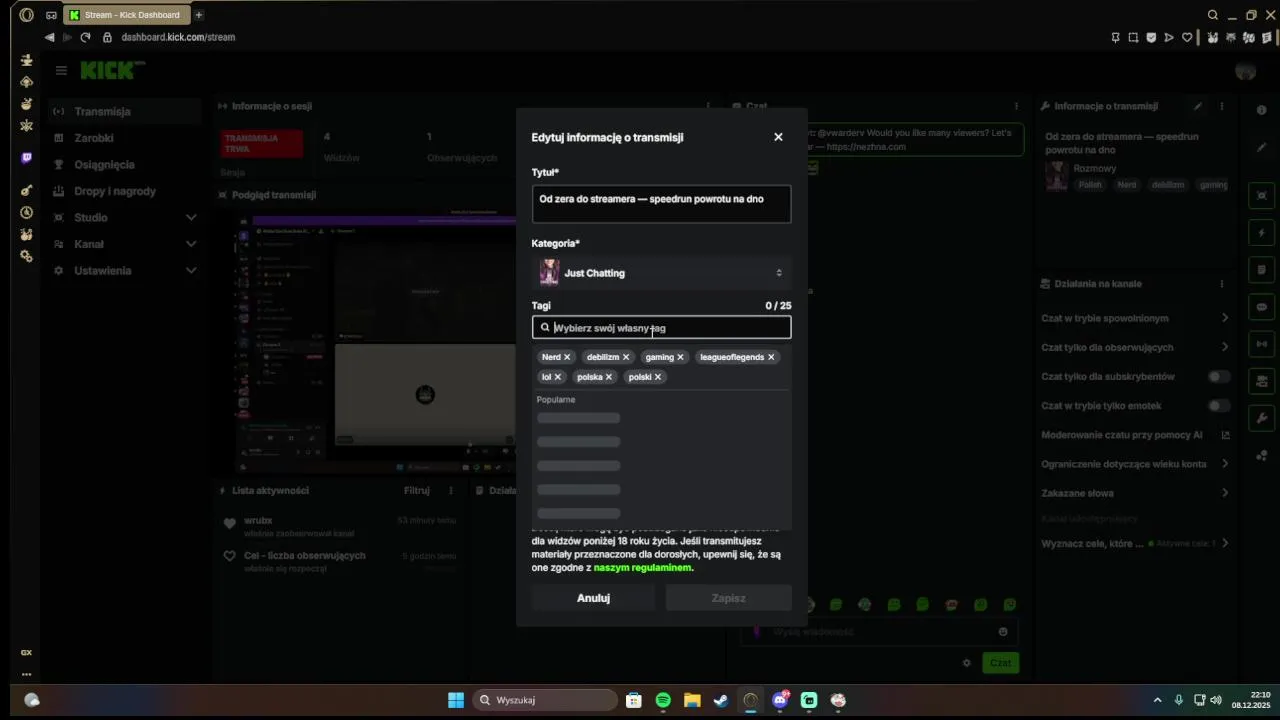The height and width of the screenshot is (720, 1280).
Task: Open Działania na kanale options menu
Action: pyautogui.click(x=1221, y=284)
